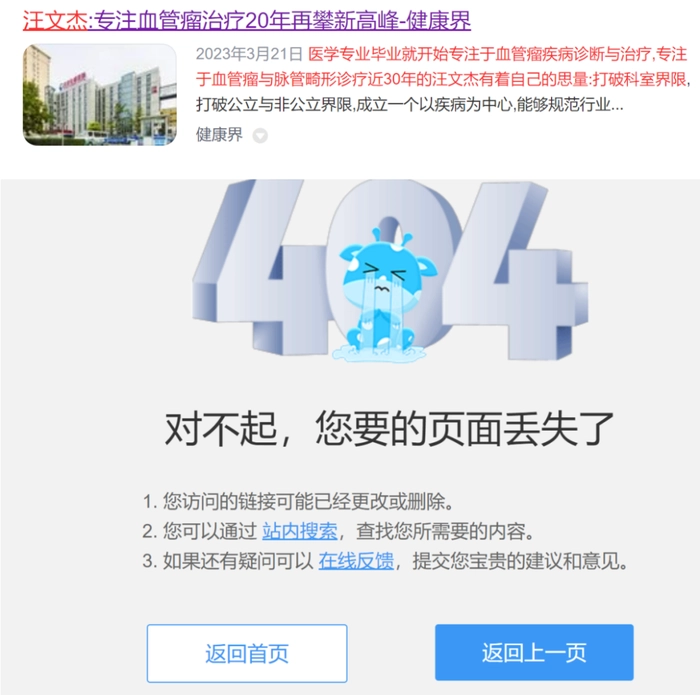Click tip 1 about changed or deleted link
700x695 pixels.
298,502
